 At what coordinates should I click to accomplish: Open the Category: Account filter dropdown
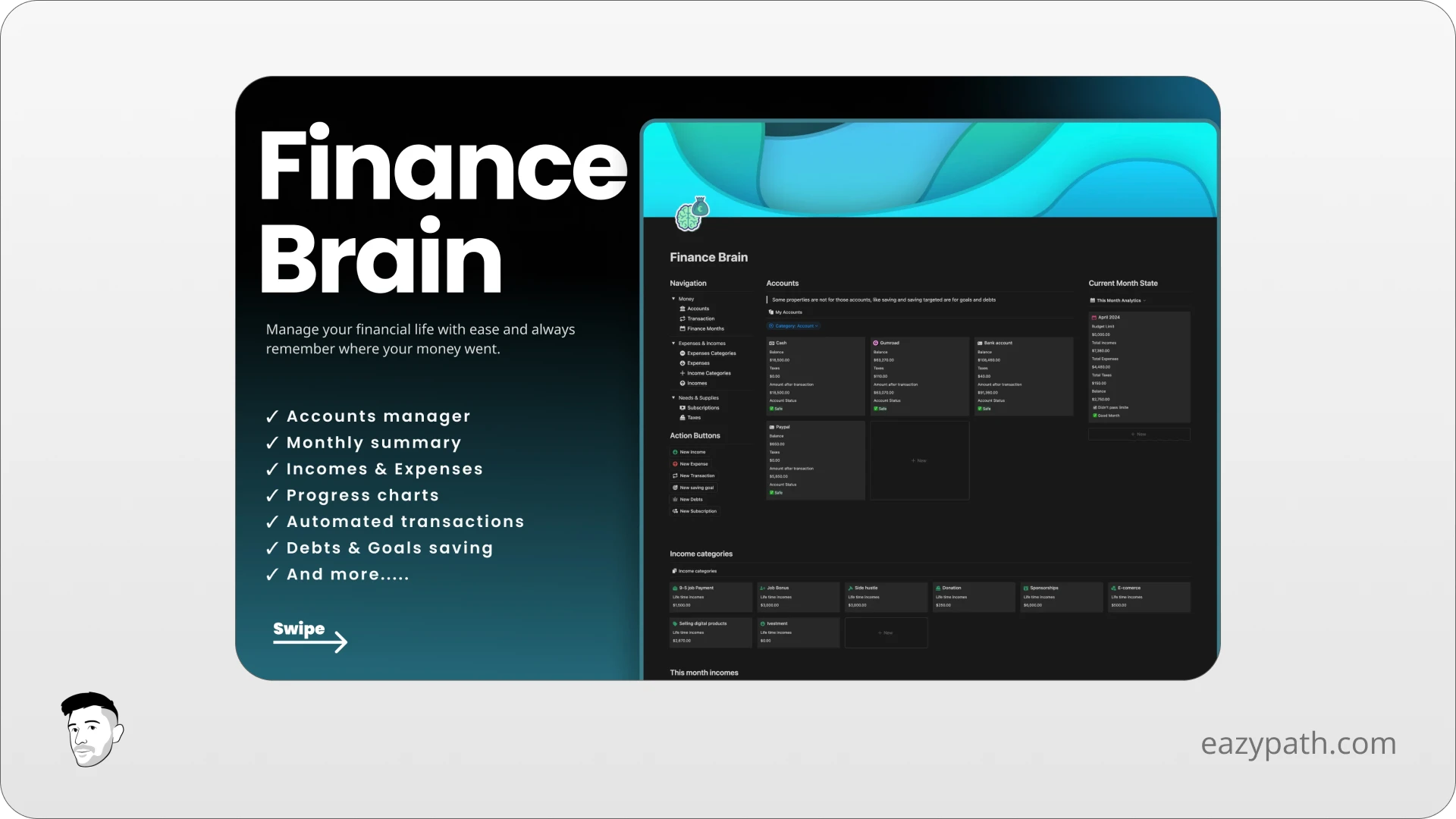tap(794, 326)
